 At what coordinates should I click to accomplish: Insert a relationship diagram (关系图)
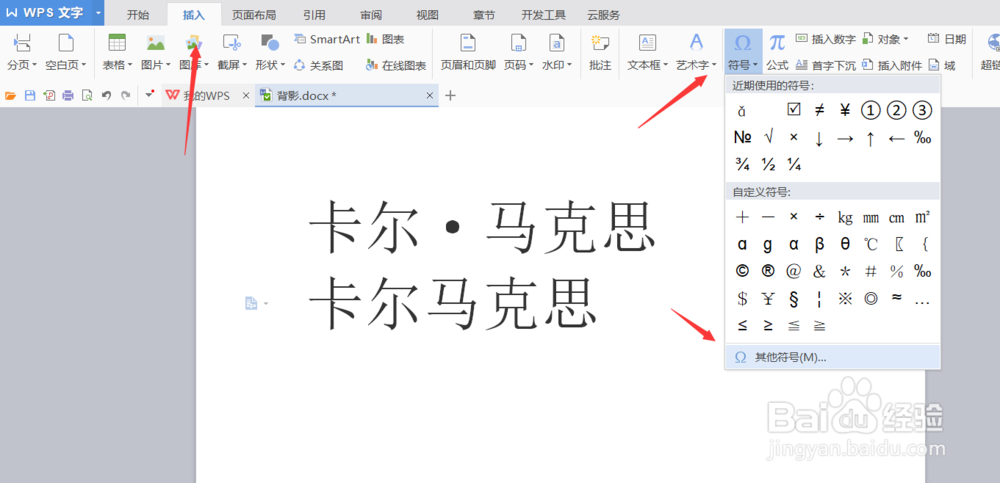[x=318, y=65]
